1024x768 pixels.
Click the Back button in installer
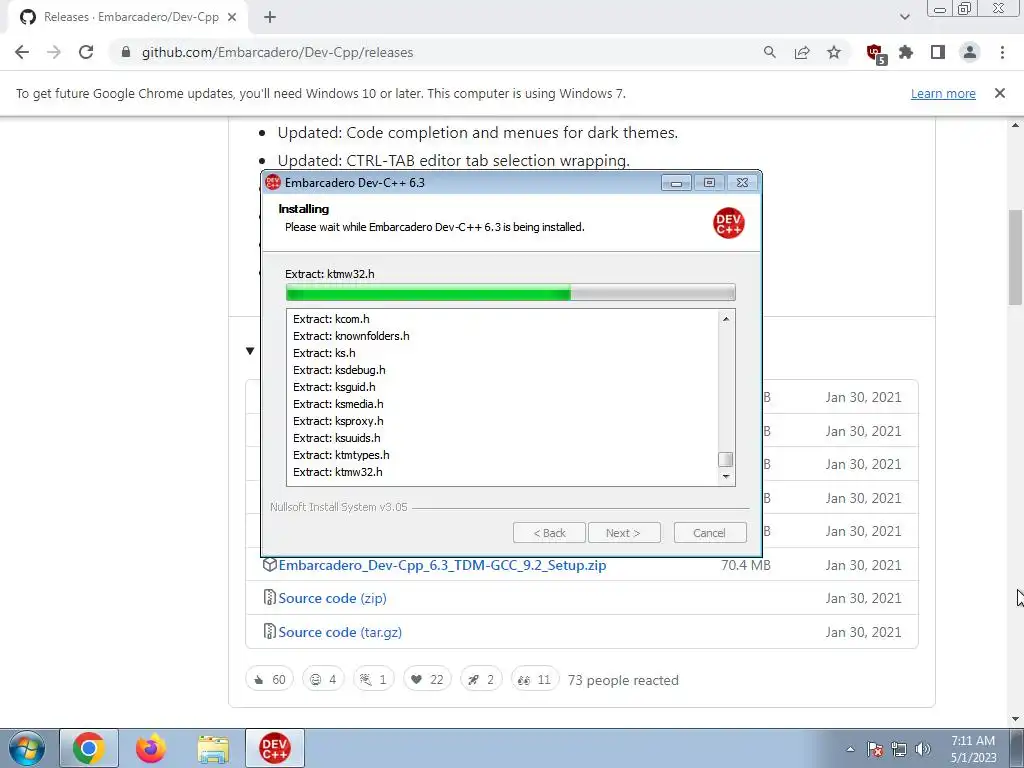pyautogui.click(x=549, y=533)
